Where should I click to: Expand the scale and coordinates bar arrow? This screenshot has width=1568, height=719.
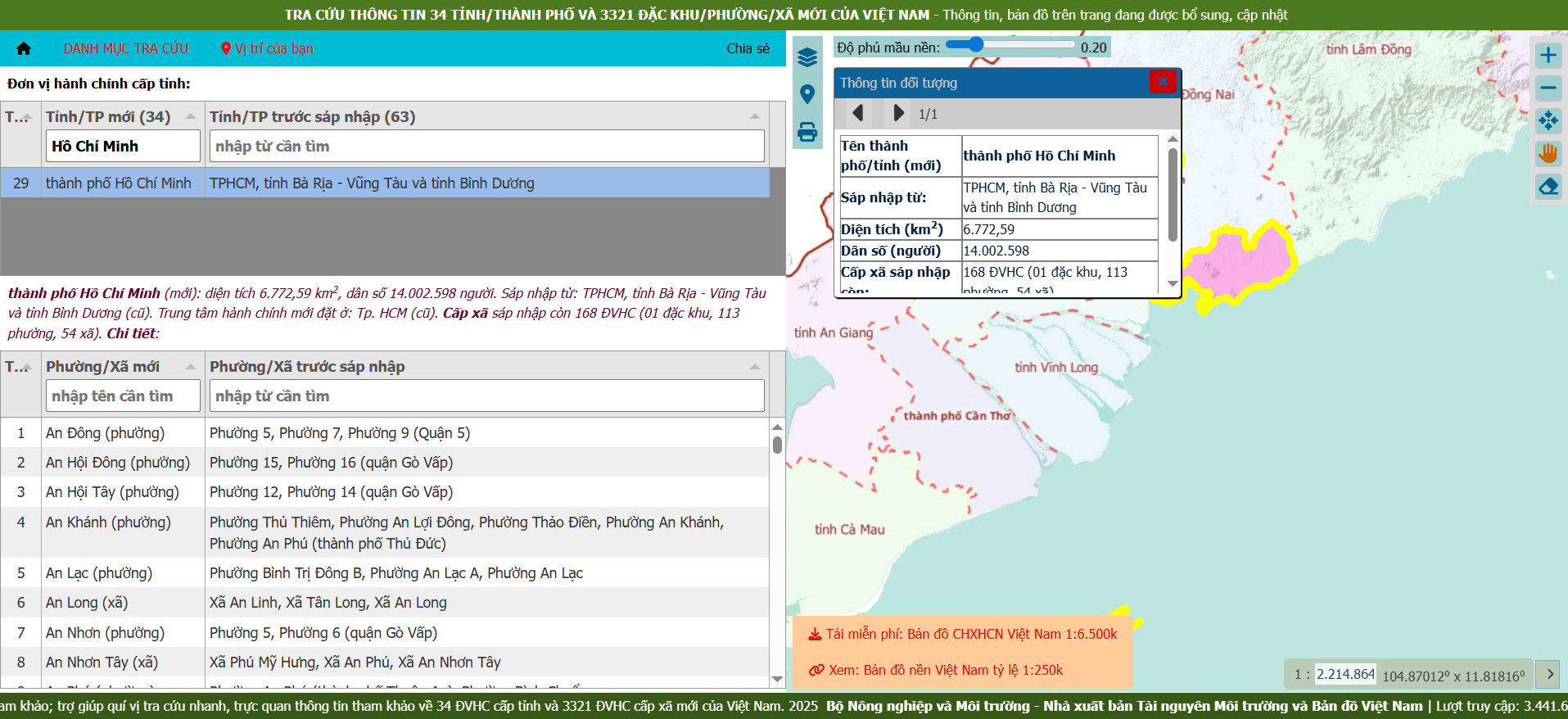click(1549, 674)
